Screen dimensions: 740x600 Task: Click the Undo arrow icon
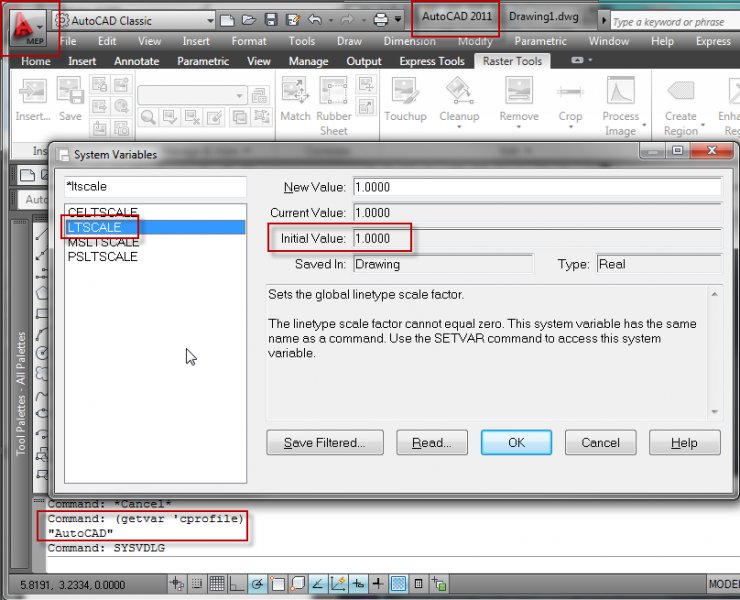[x=315, y=20]
